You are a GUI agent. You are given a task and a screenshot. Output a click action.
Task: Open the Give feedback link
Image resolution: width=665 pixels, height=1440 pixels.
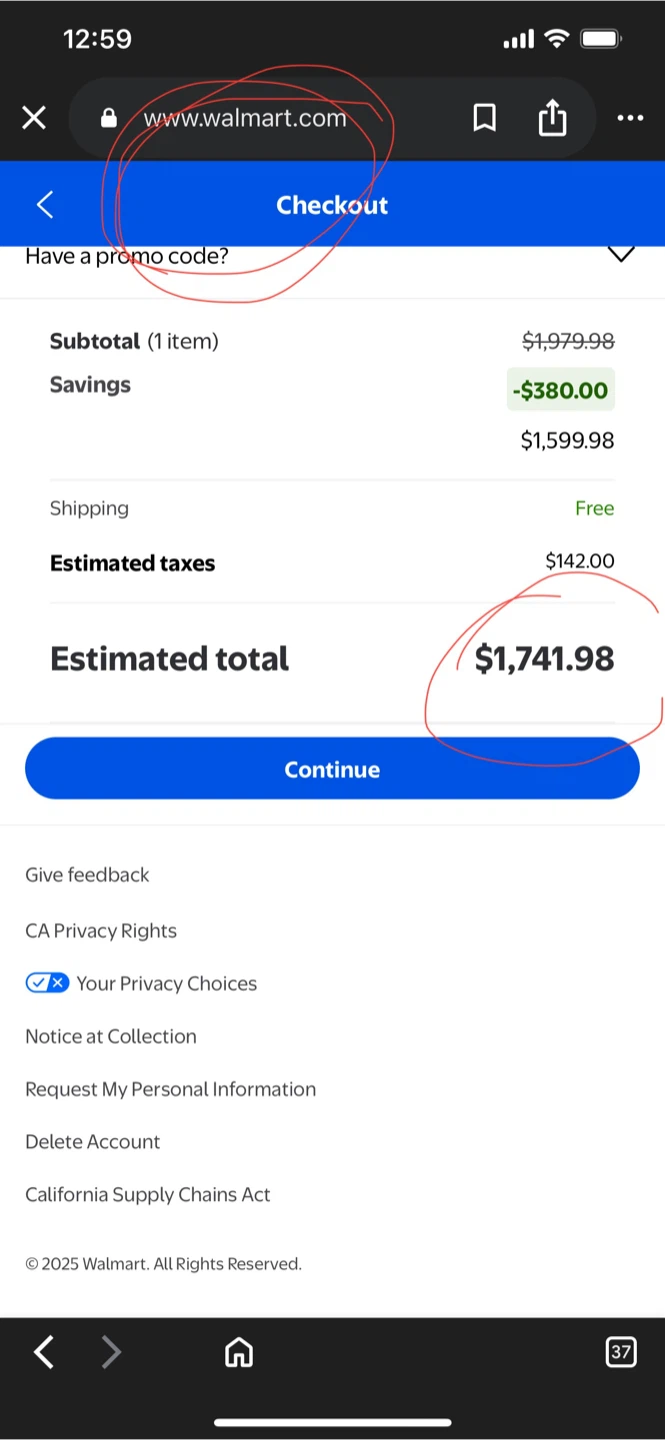tap(87, 875)
